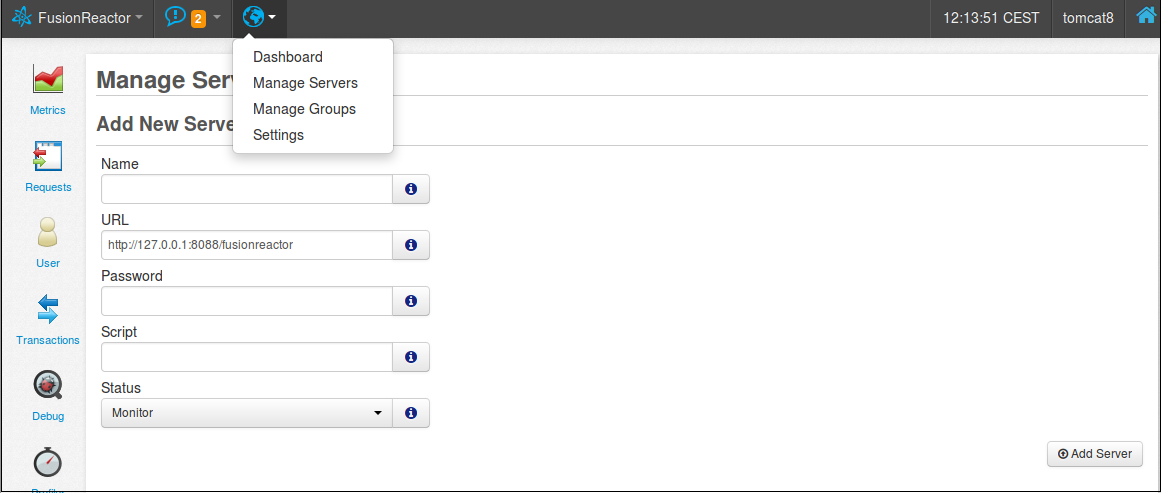Show info for the URL field
The height and width of the screenshot is (493, 1161).
coord(410,245)
